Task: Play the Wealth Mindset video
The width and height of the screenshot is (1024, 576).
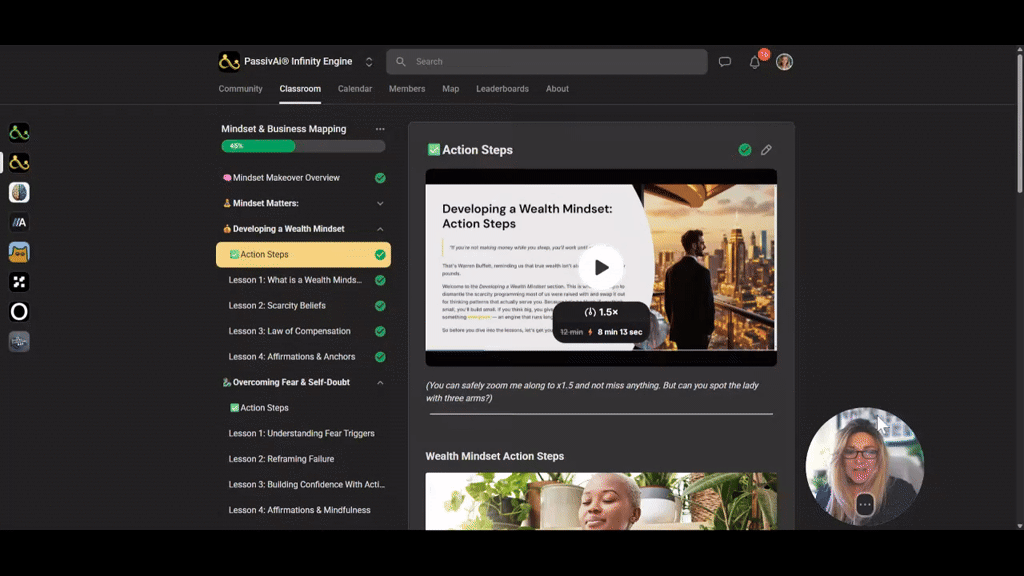Action: point(601,267)
